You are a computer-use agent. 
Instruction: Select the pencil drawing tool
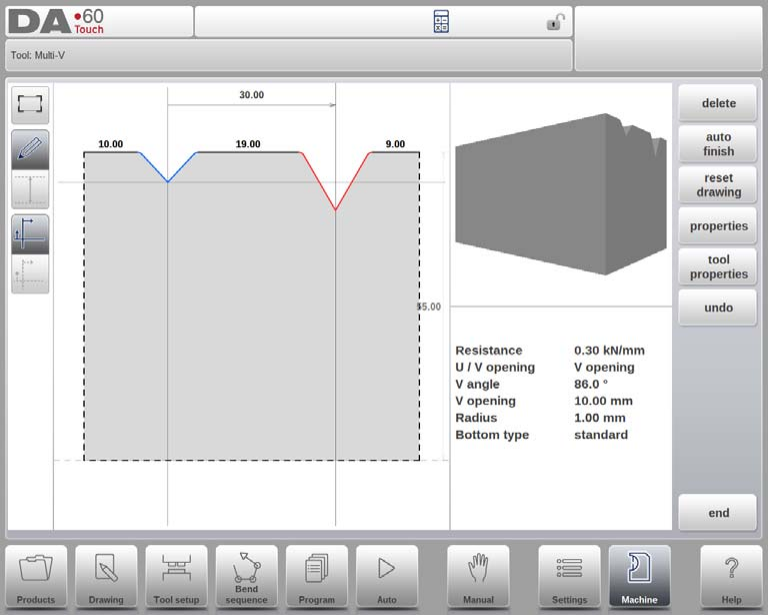pyautogui.click(x=30, y=149)
